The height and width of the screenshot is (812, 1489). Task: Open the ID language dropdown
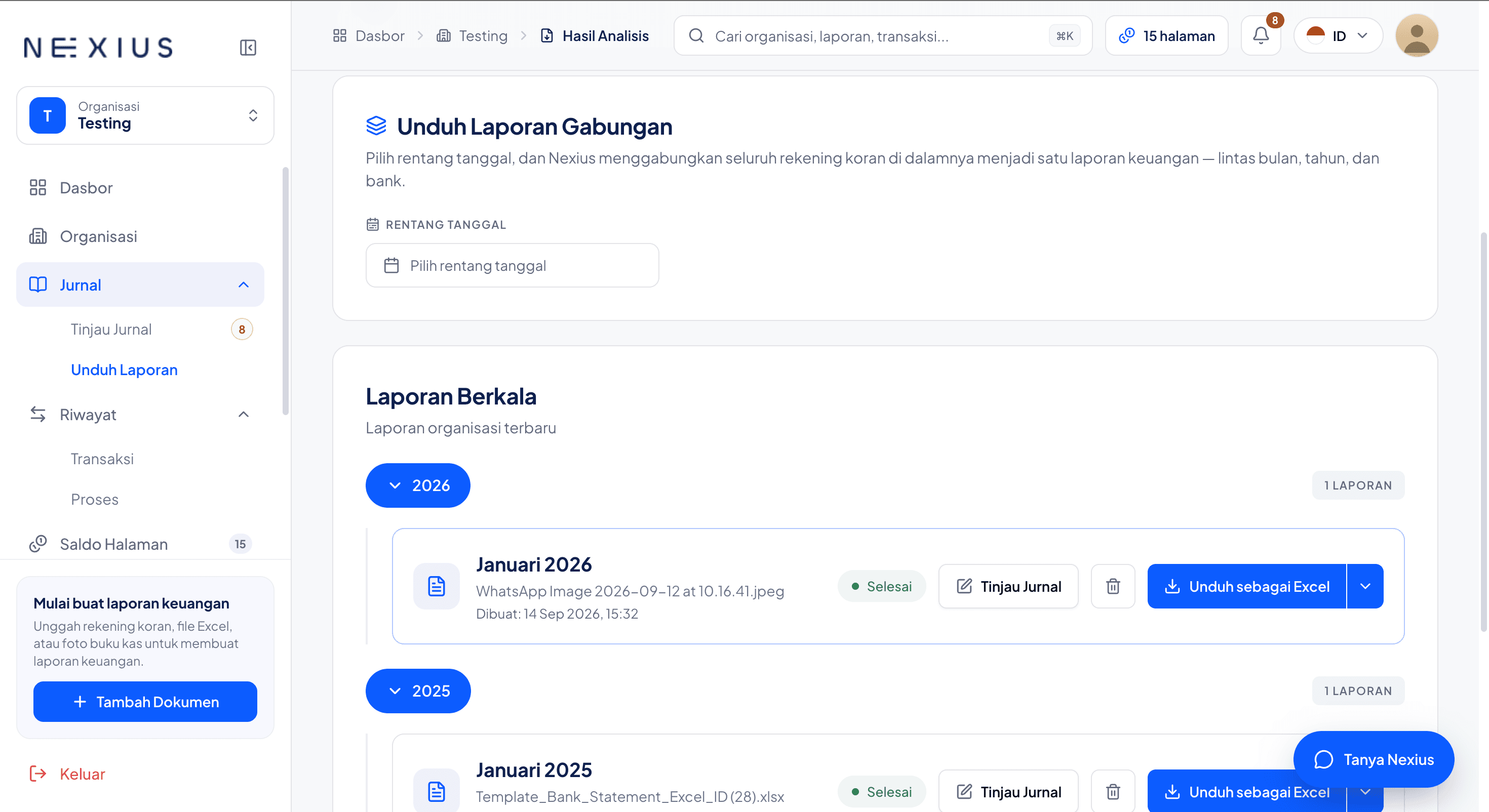pyautogui.click(x=1338, y=36)
